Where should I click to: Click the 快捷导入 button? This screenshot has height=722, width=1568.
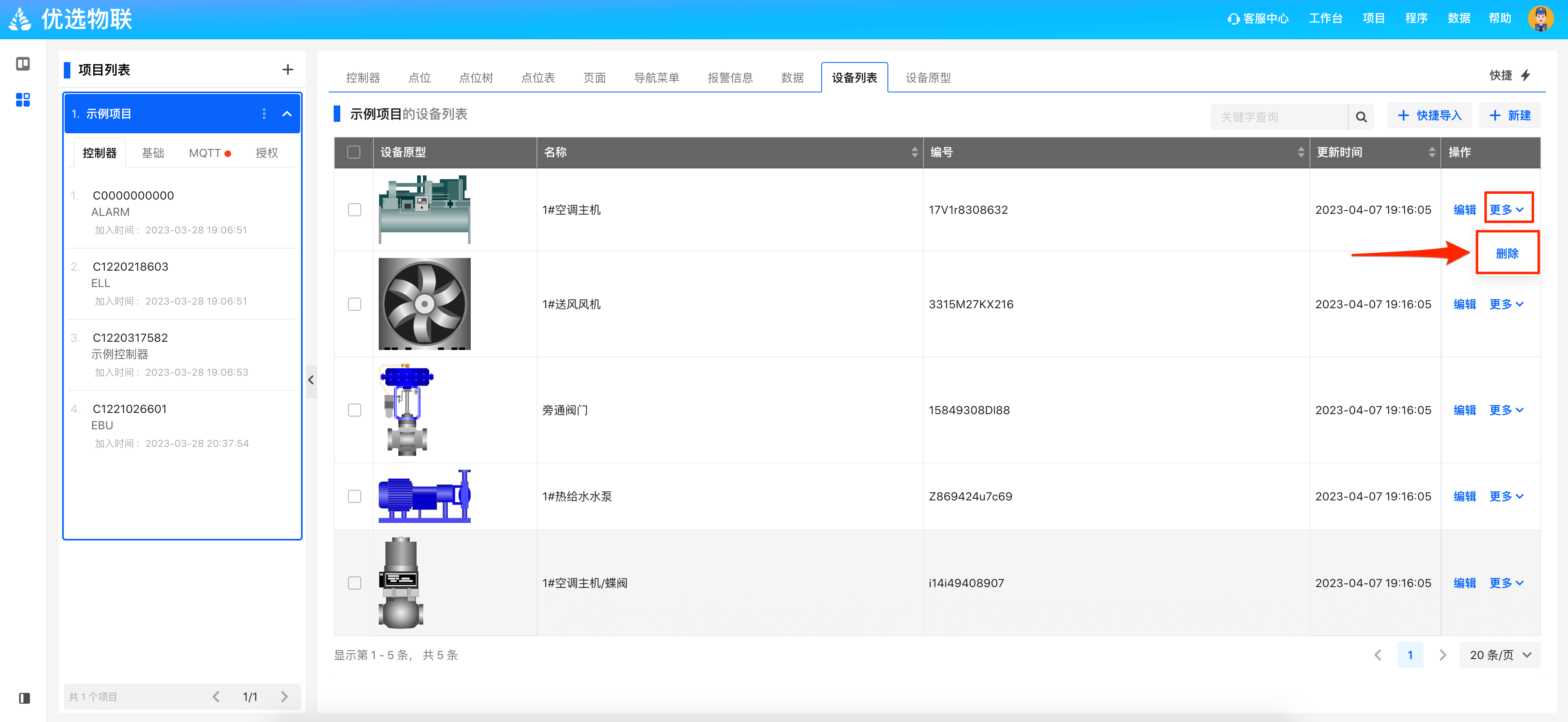[1429, 116]
